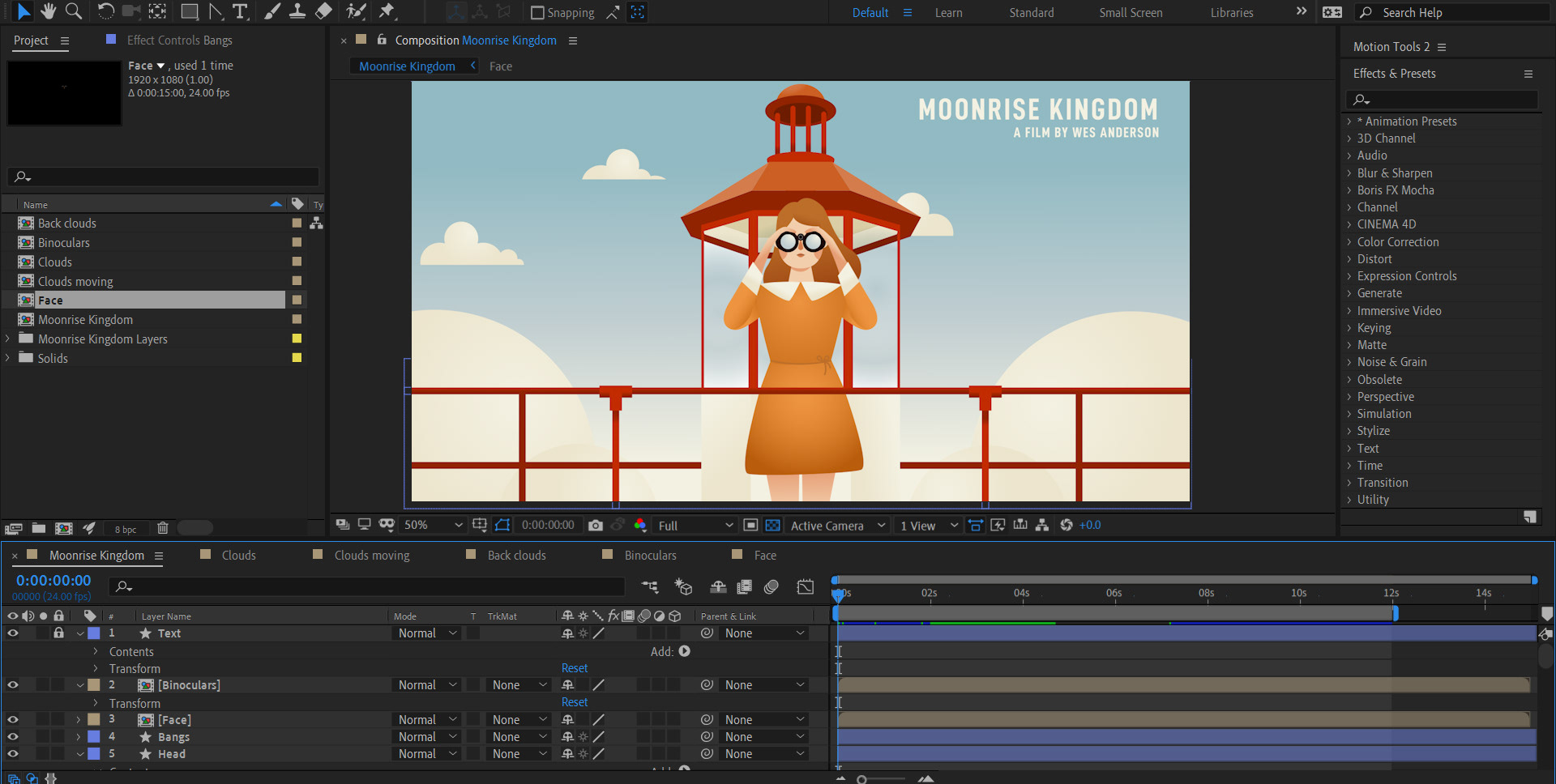This screenshot has width=1556, height=784.
Task: Open the Binoculars timeline tab
Action: coord(650,555)
